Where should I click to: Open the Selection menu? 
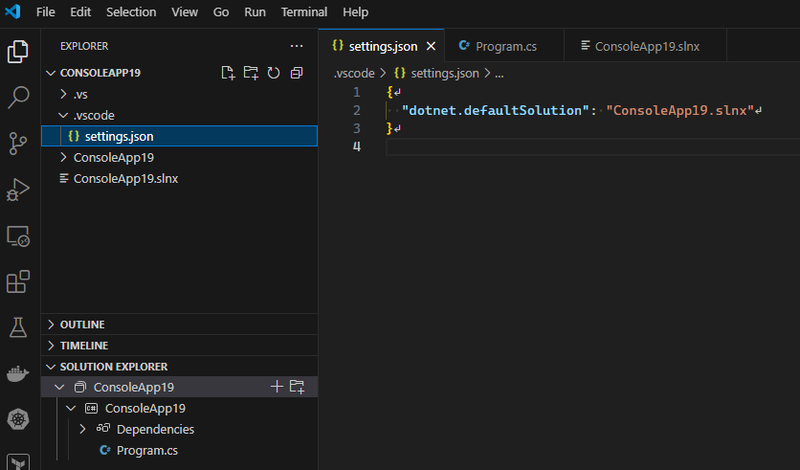[131, 12]
